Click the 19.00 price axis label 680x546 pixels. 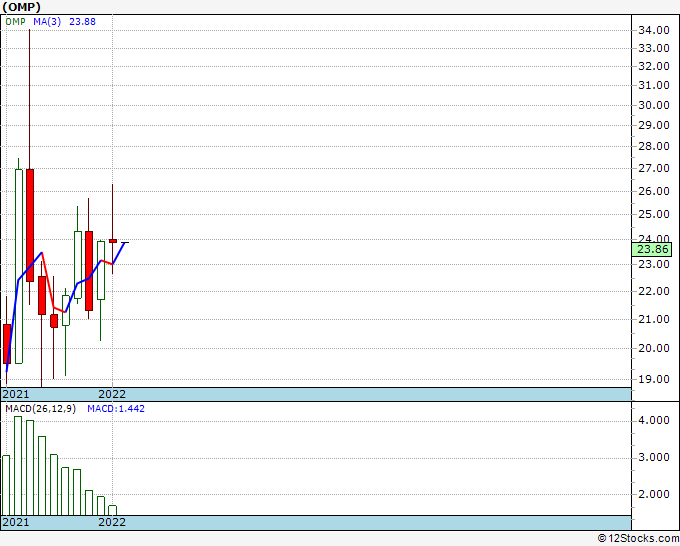click(654, 379)
